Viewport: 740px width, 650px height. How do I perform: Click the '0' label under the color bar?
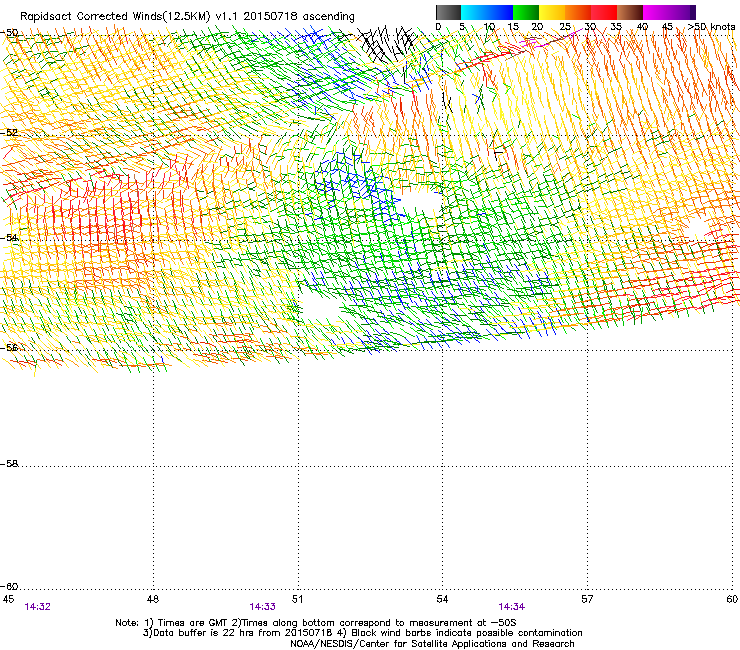tap(438, 27)
